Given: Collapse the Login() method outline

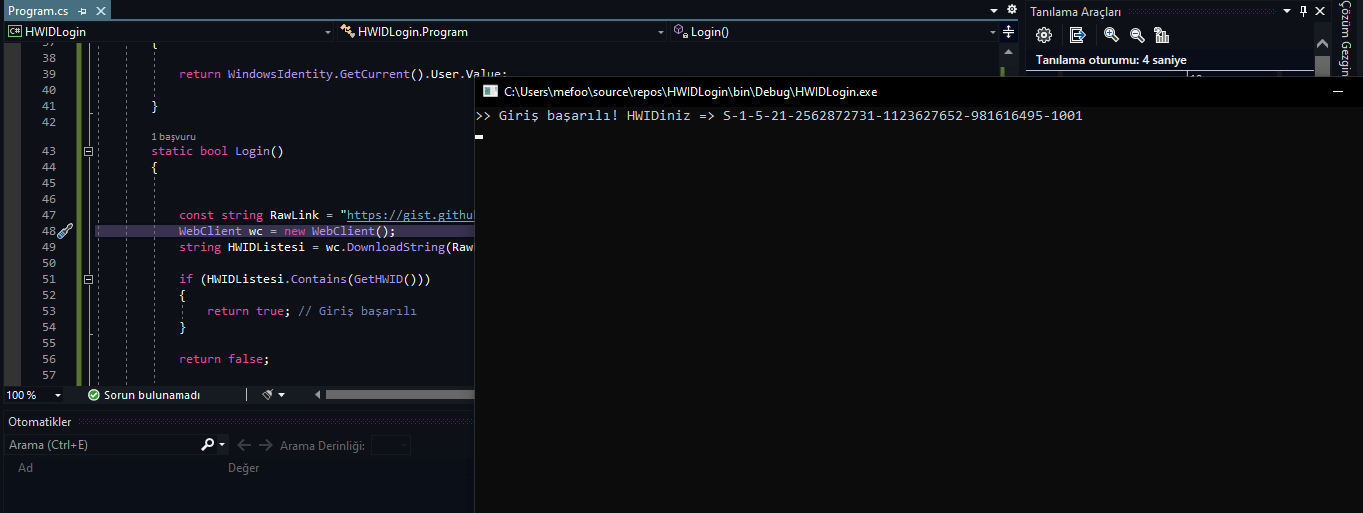Looking at the screenshot, I should (x=88, y=152).
